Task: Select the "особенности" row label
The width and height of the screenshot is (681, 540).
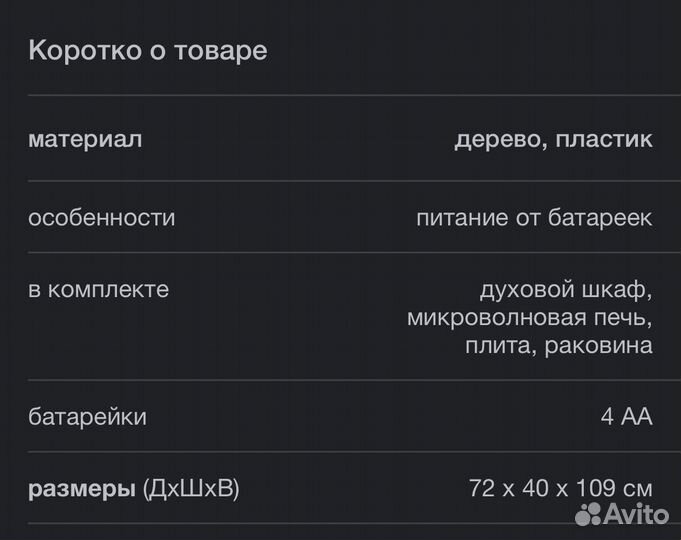Action: coord(101,217)
